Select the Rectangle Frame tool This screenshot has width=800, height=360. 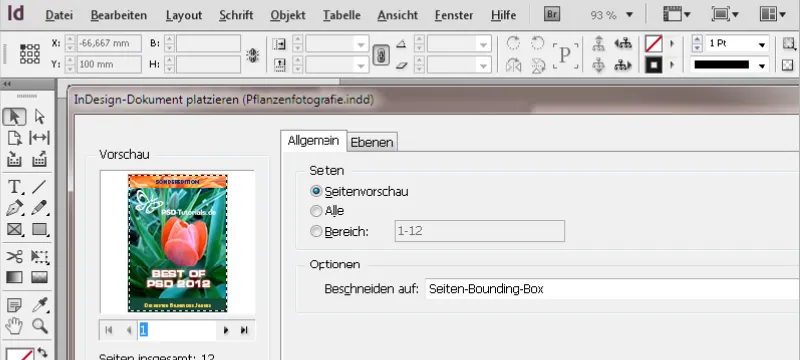[14, 229]
